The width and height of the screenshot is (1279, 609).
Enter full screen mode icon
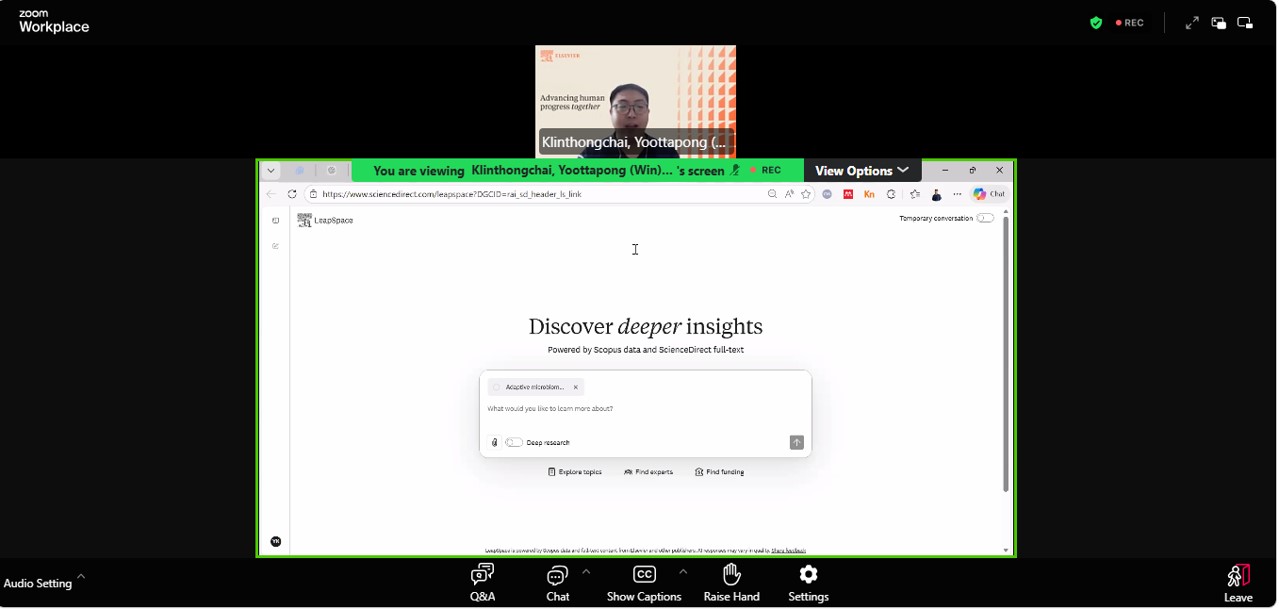coord(1192,23)
